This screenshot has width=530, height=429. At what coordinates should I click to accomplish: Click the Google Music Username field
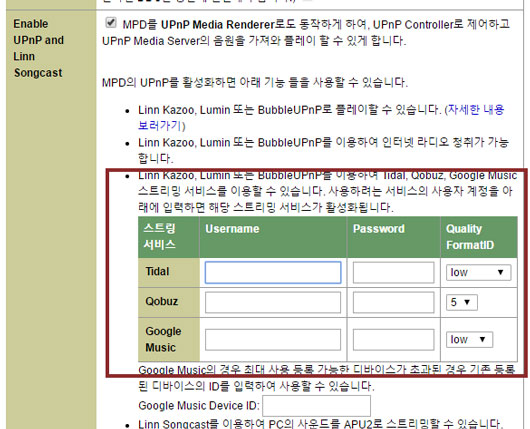273,340
